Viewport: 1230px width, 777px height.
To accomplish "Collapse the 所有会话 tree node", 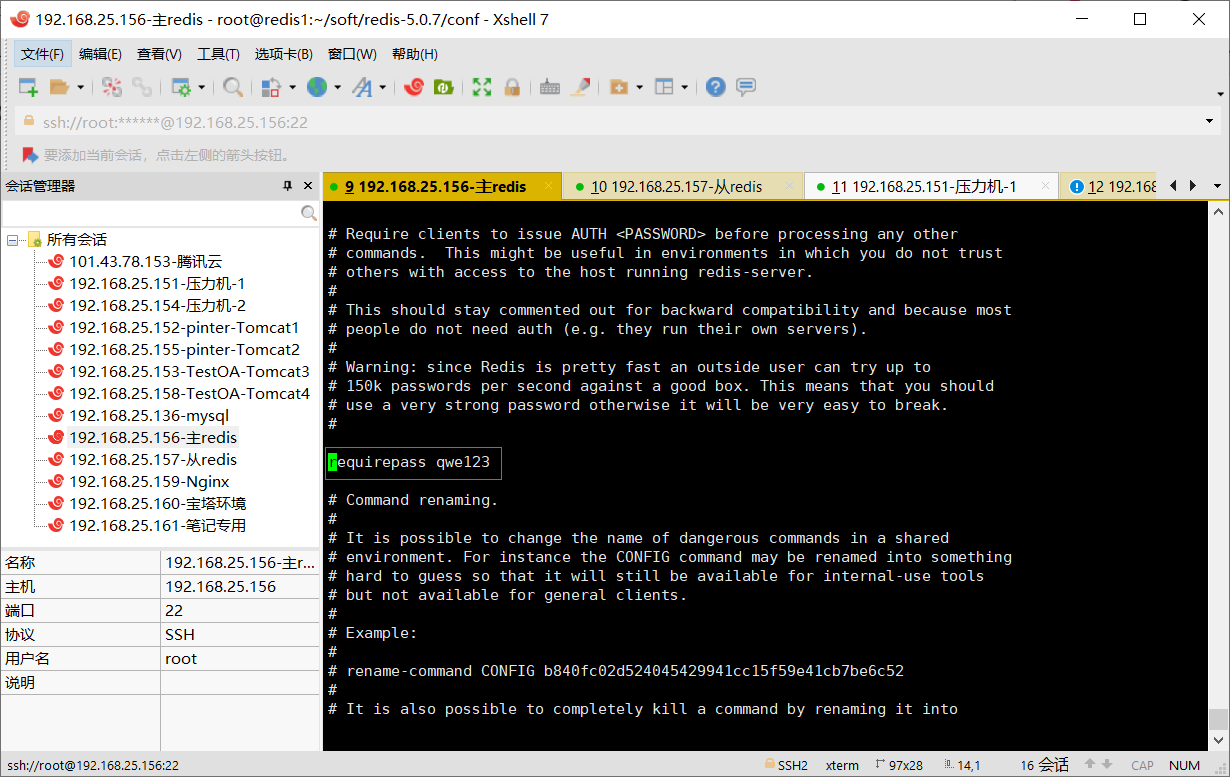I will (12, 240).
